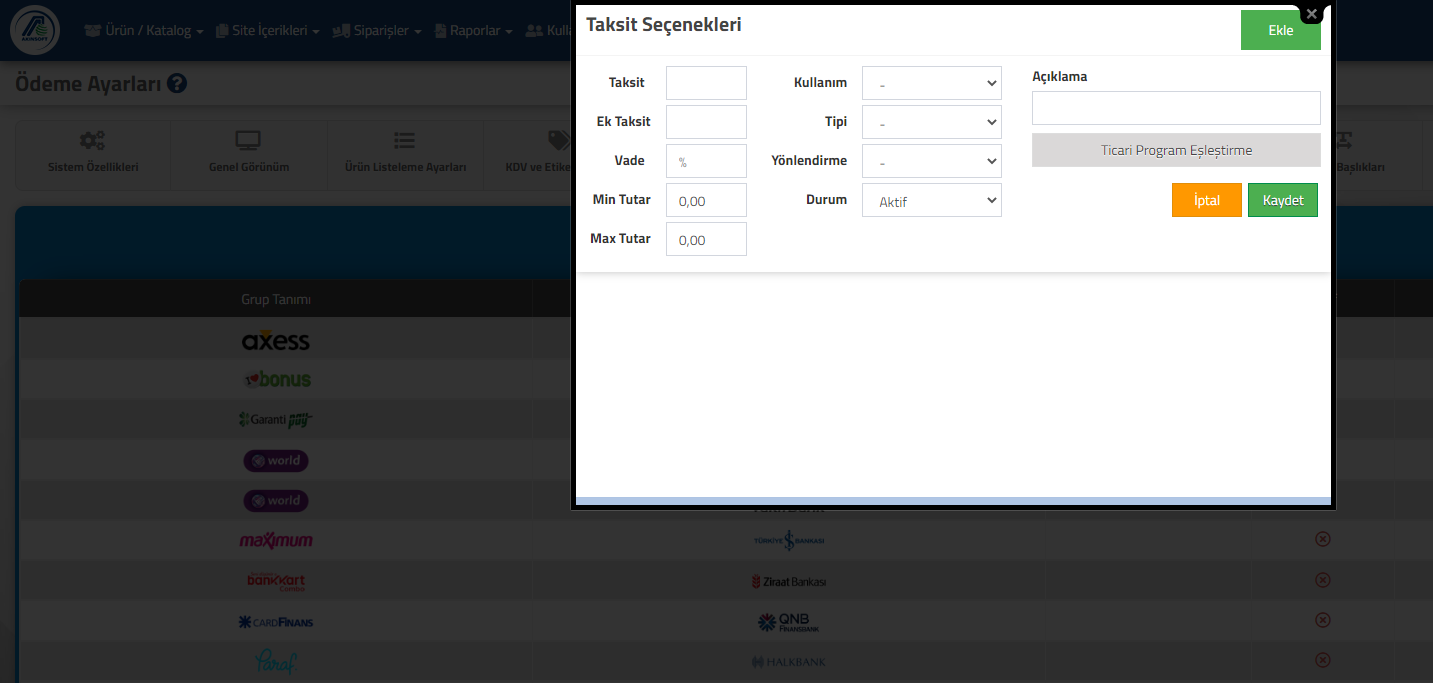Click the maximum card logo
The width and height of the screenshot is (1433, 683).
tap(276, 540)
